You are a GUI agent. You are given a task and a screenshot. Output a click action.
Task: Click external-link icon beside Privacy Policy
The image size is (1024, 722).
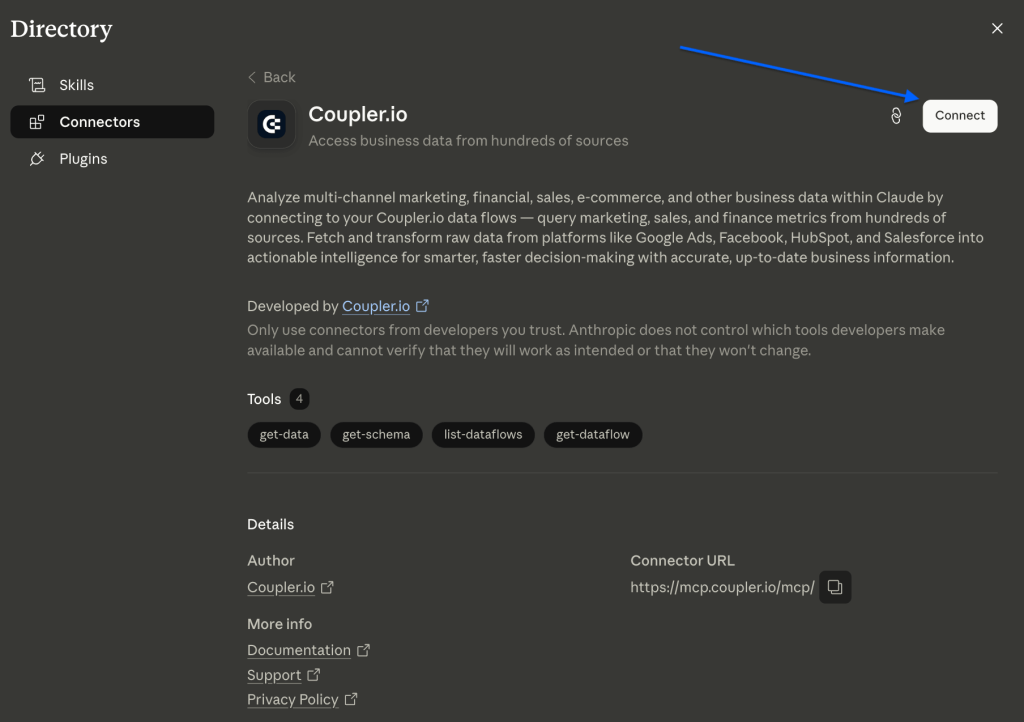pos(351,699)
